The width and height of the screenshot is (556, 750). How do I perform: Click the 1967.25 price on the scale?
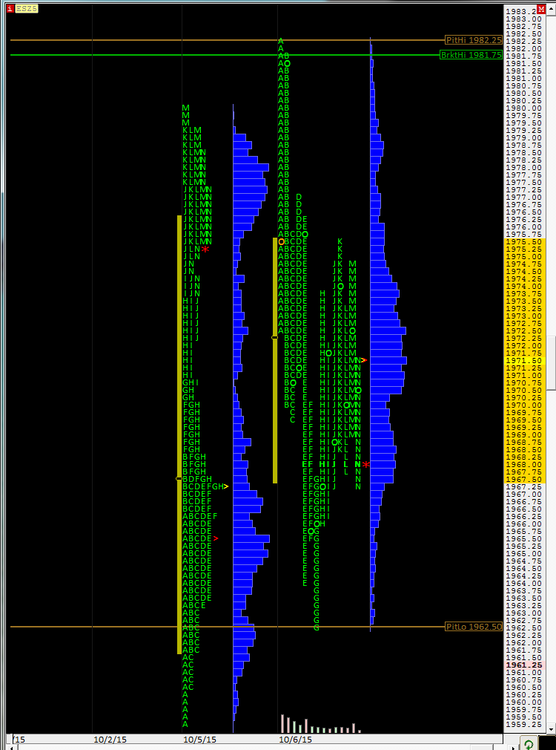pos(524,487)
